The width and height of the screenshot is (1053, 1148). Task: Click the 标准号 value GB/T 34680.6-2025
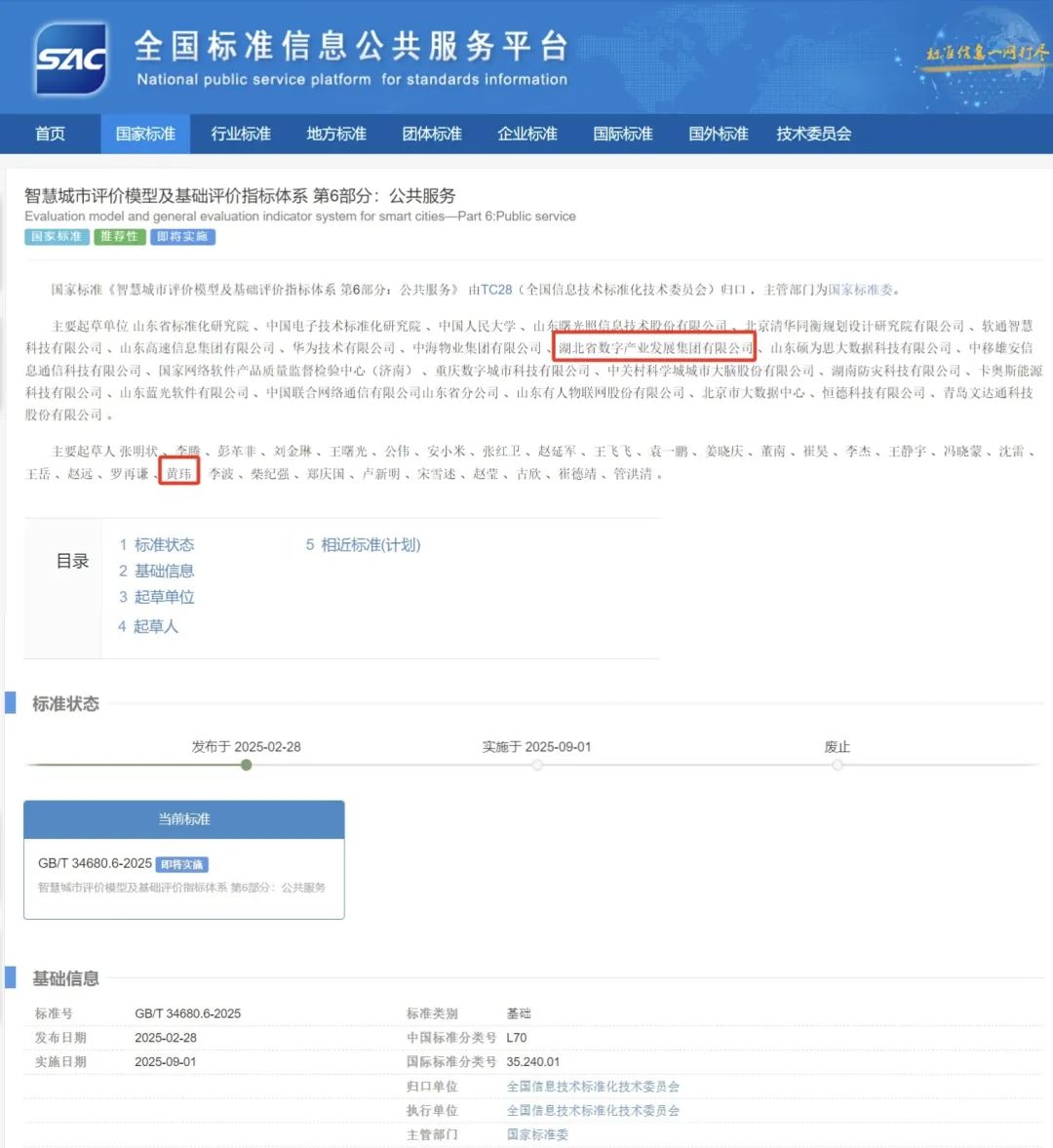point(188,1014)
